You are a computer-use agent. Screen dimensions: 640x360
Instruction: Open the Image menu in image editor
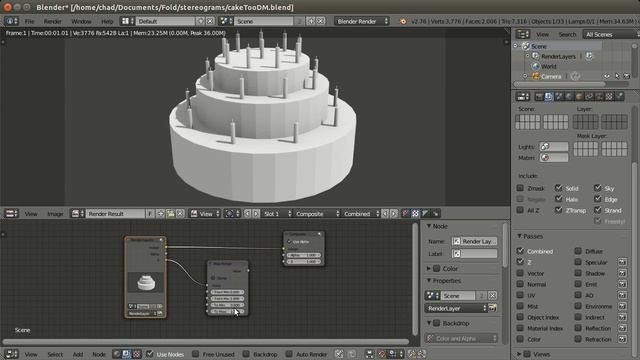coord(55,214)
